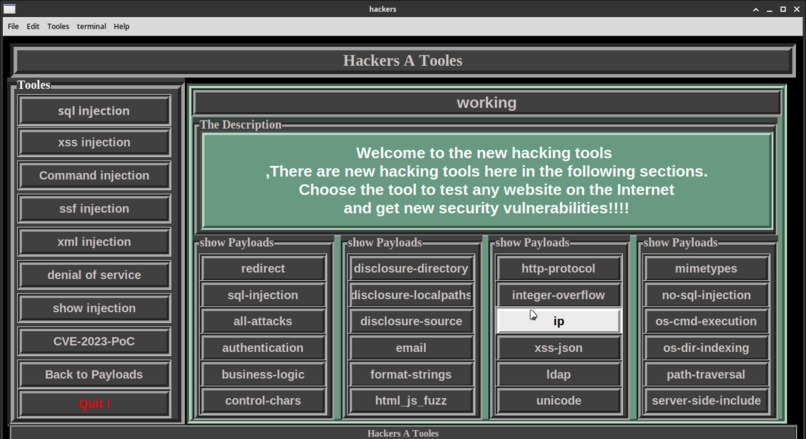Select xss-json payloads
806x439 pixels.
pyautogui.click(x=559, y=348)
